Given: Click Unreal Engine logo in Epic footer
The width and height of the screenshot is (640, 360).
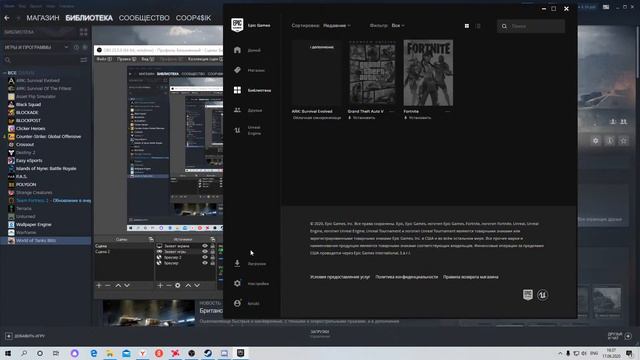Looking at the screenshot, I should [x=542, y=295].
